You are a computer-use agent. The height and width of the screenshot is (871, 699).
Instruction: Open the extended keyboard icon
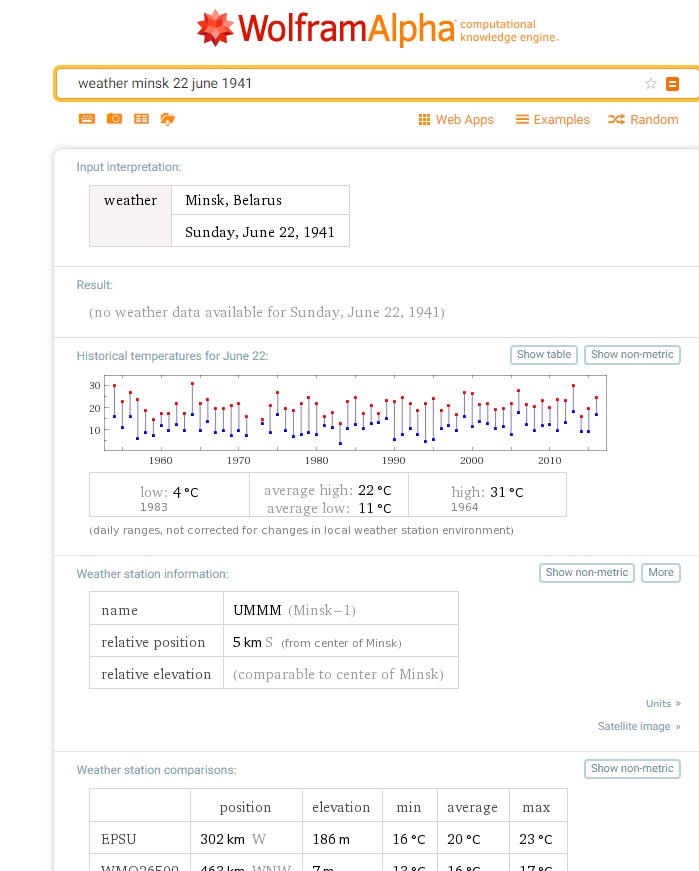[x=87, y=119]
